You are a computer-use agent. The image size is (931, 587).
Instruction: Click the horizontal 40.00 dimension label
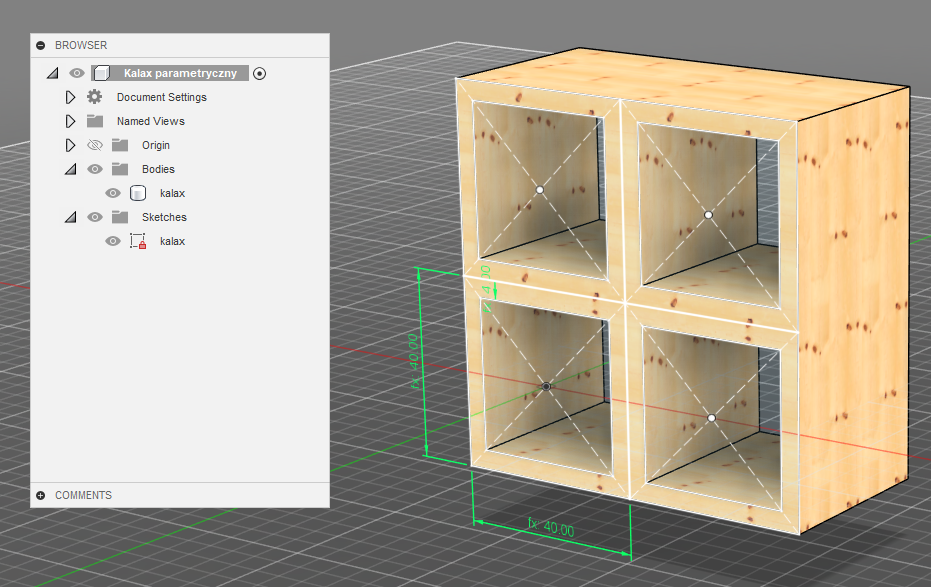551,530
